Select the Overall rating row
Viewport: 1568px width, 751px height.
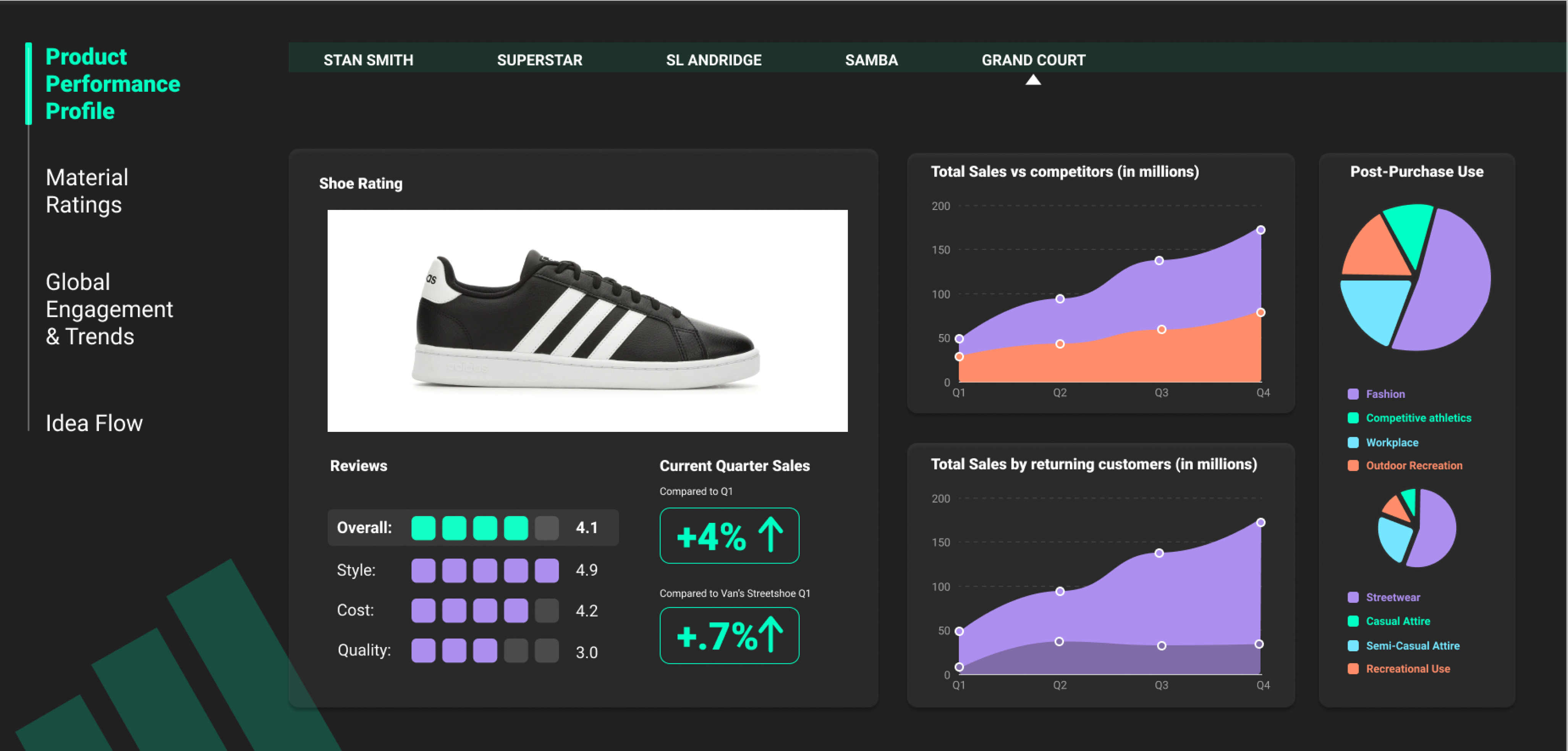[x=473, y=527]
